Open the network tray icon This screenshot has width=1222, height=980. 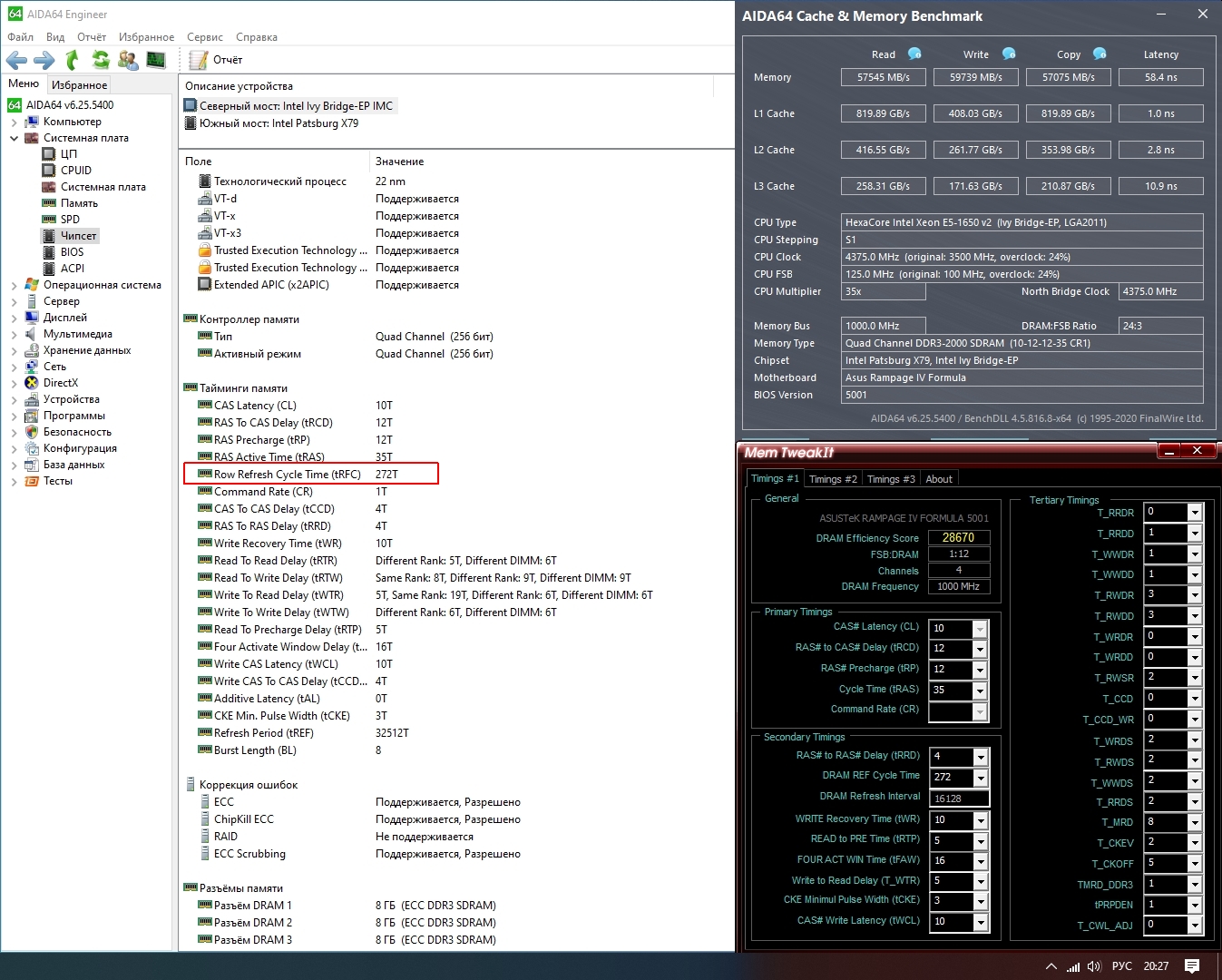tap(1073, 966)
